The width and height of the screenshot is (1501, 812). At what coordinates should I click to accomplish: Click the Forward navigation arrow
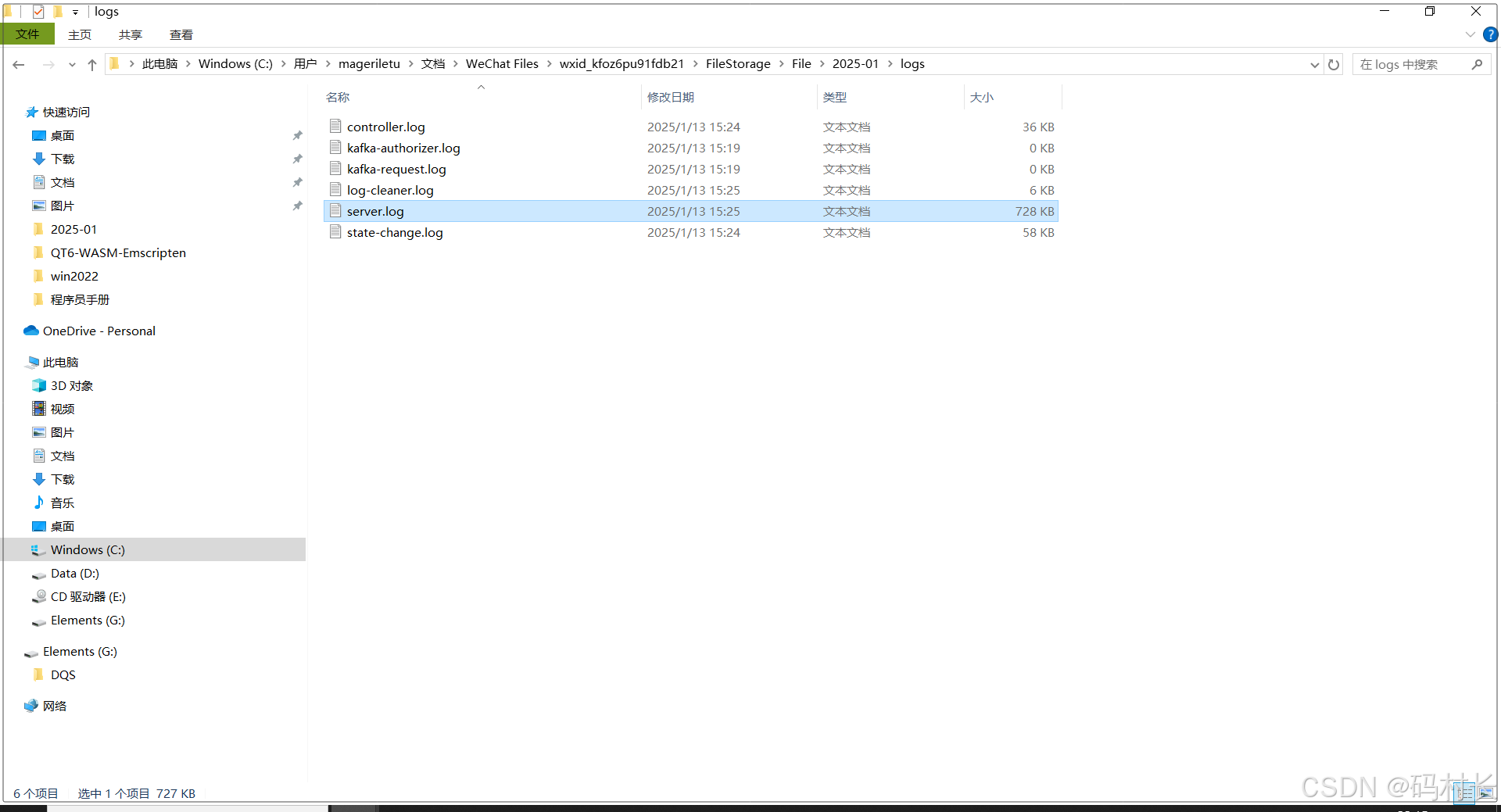point(48,65)
